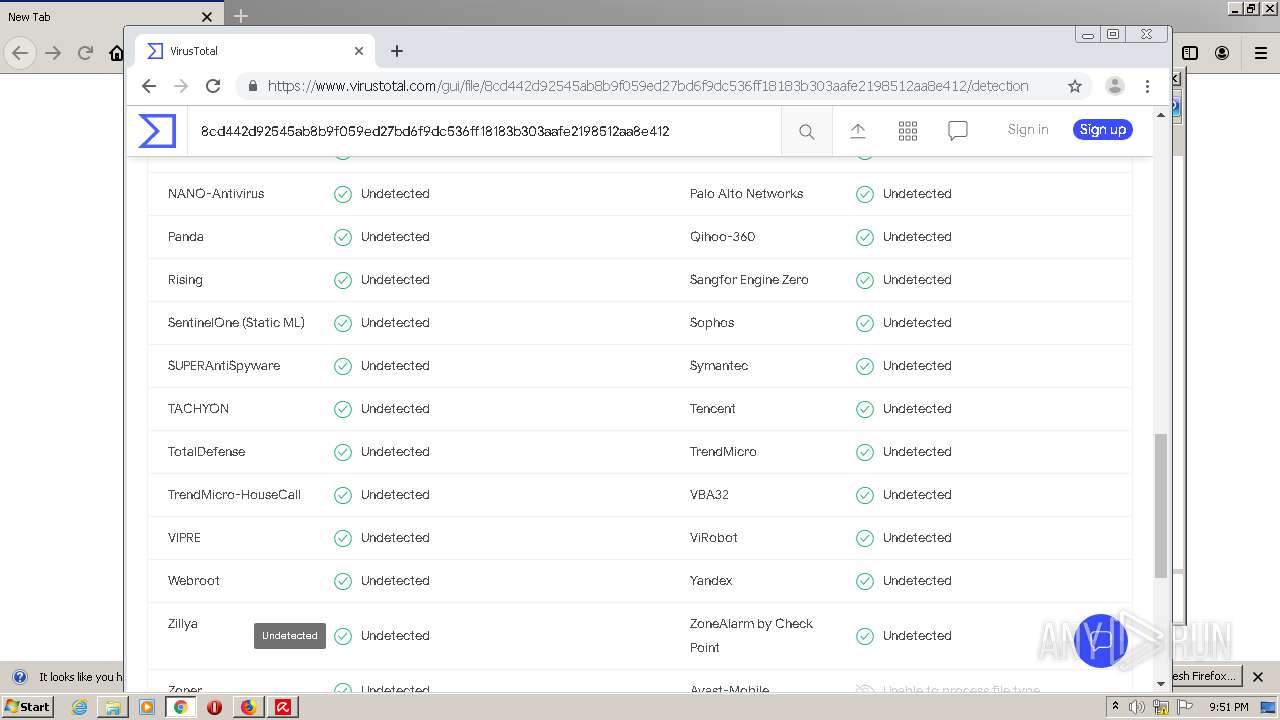The height and width of the screenshot is (720, 1280).
Task: Click Palo Alto Networks engine name
Action: (x=746, y=194)
